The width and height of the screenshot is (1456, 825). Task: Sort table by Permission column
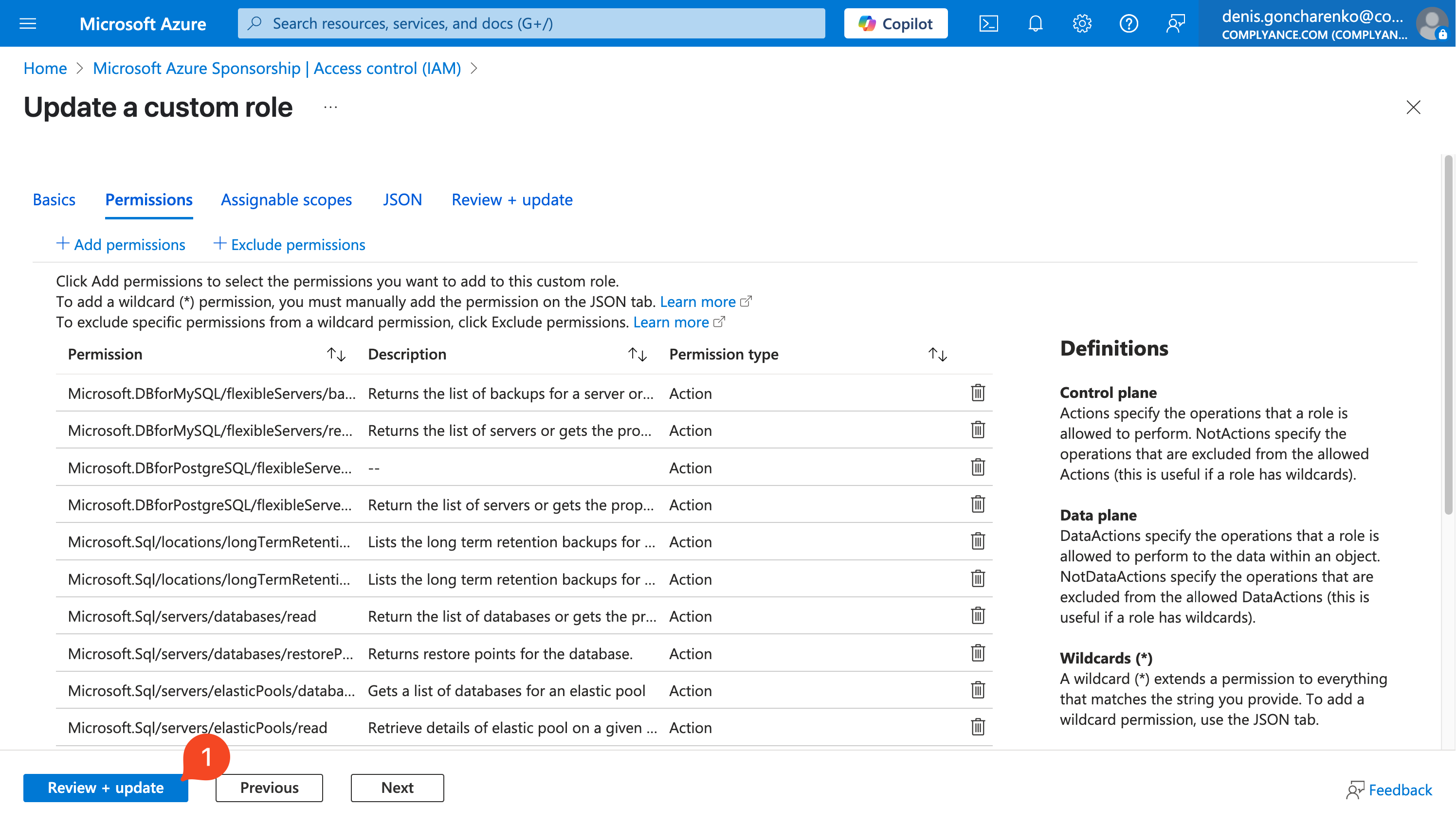point(336,355)
